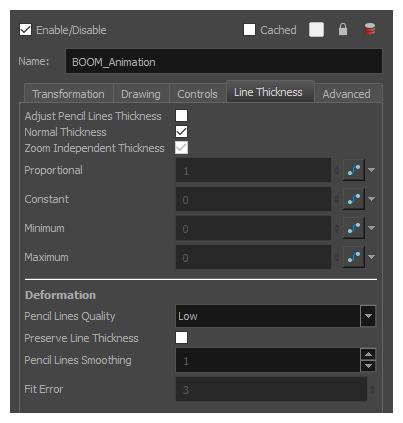Toggle the Enable/Disable checkbox
This screenshot has height=423, width=403.
tap(26, 30)
